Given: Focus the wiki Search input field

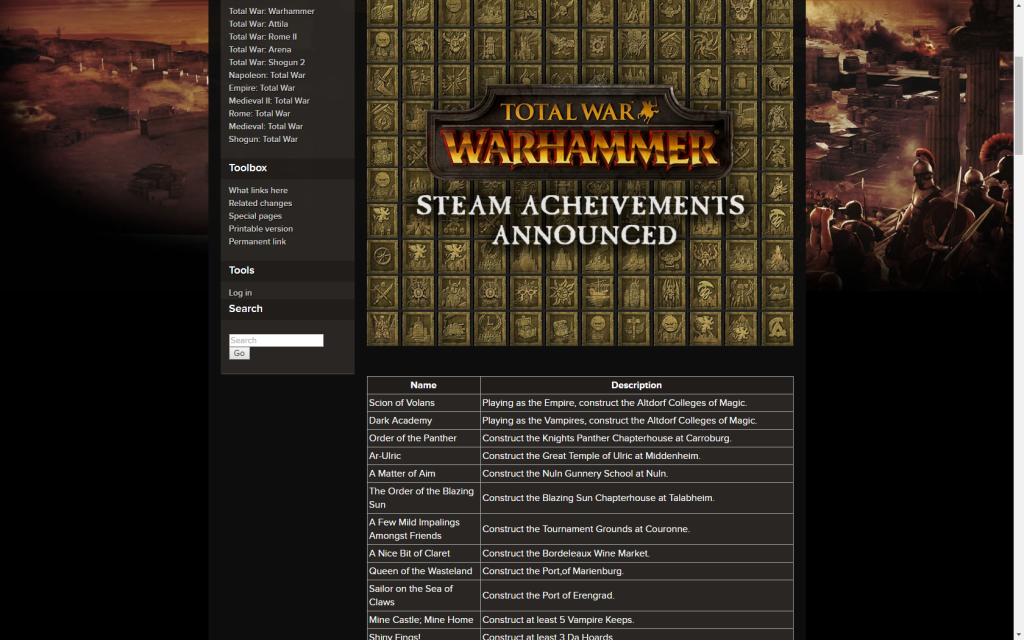Looking at the screenshot, I should [276, 340].
